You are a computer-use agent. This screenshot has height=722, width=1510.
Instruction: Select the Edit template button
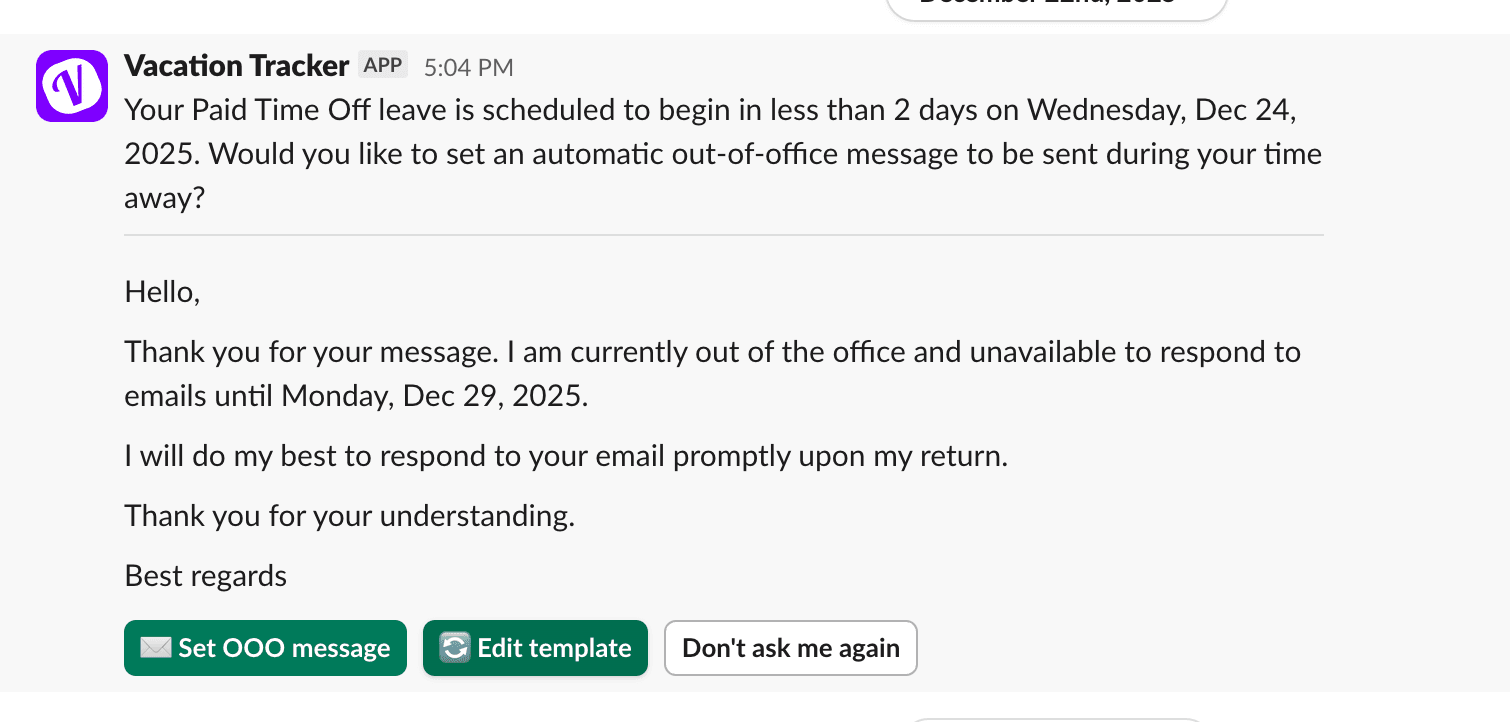point(535,648)
